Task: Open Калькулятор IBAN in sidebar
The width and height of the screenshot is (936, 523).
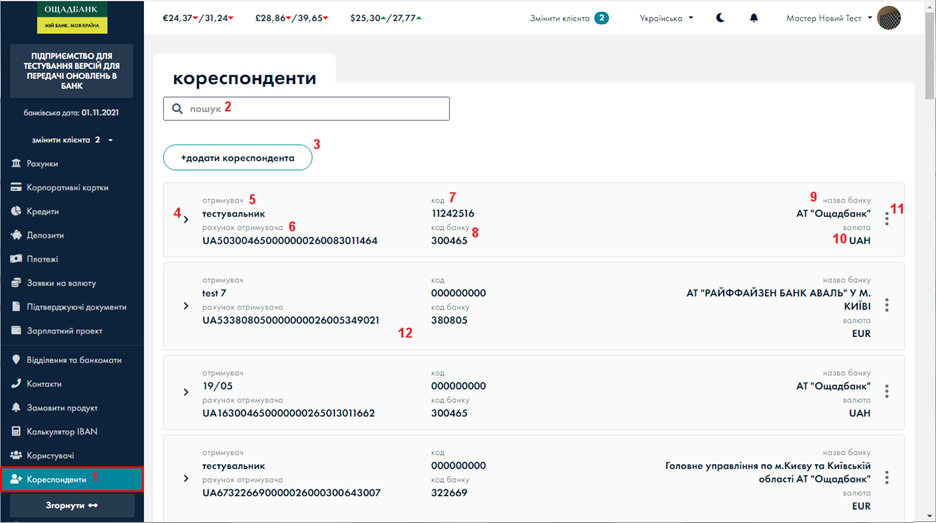Action: (61, 431)
